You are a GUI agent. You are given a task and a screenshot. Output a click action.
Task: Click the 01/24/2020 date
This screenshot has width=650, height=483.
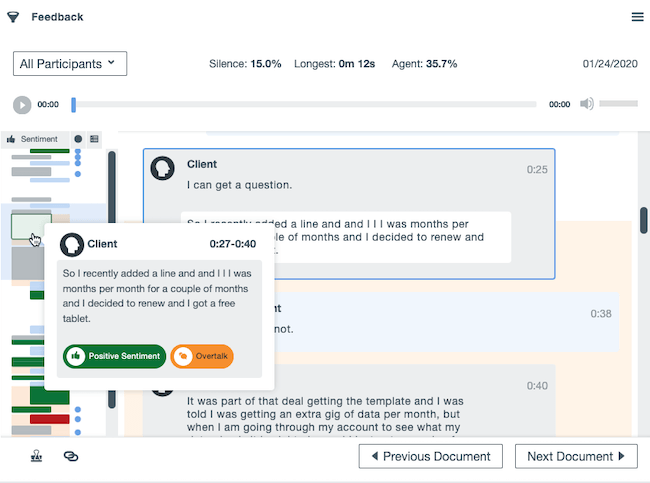[610, 64]
